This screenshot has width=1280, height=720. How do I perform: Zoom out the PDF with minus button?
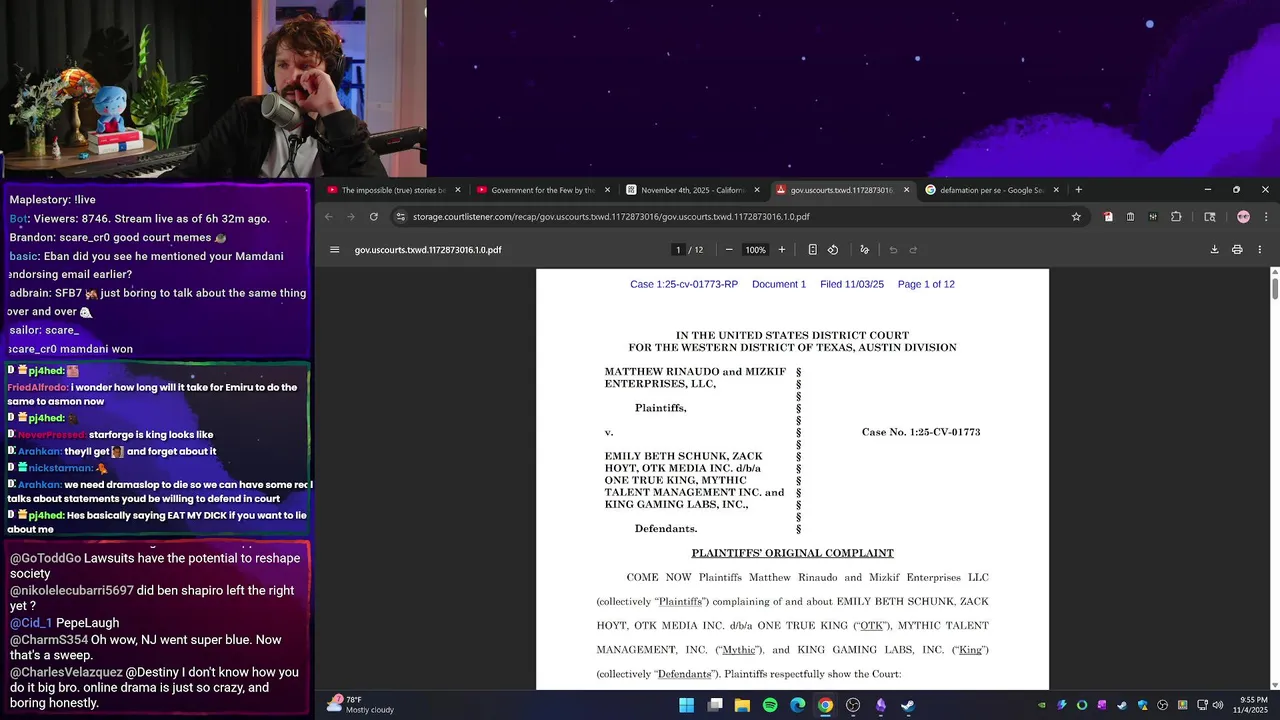[729, 250]
